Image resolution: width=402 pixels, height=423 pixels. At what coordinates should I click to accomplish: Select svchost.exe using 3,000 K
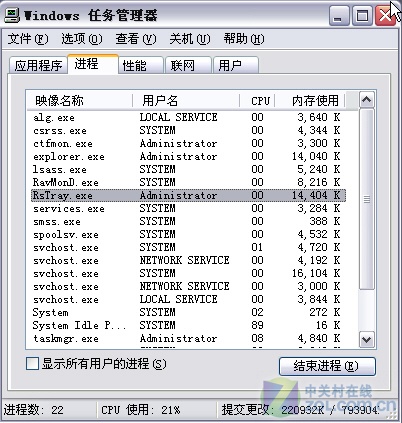point(188,286)
